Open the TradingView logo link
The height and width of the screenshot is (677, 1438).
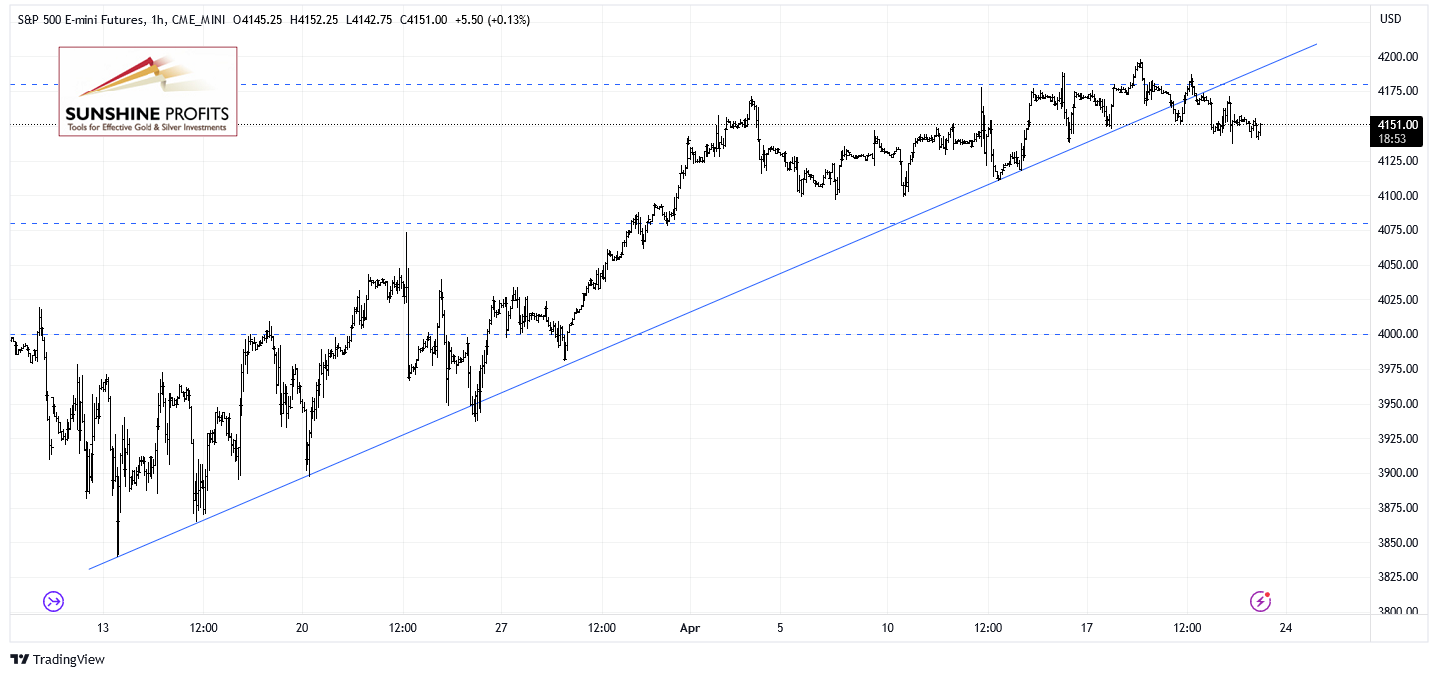tap(58, 659)
